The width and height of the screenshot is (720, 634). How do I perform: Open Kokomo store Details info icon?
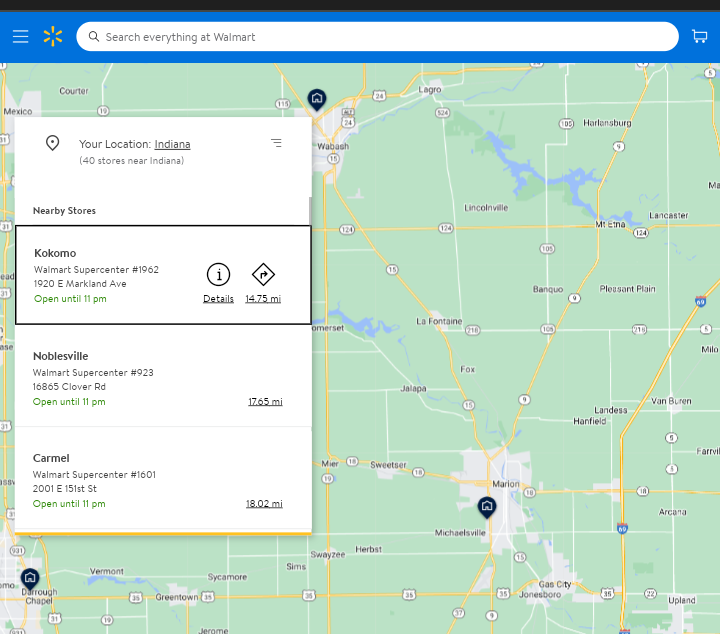coord(218,275)
